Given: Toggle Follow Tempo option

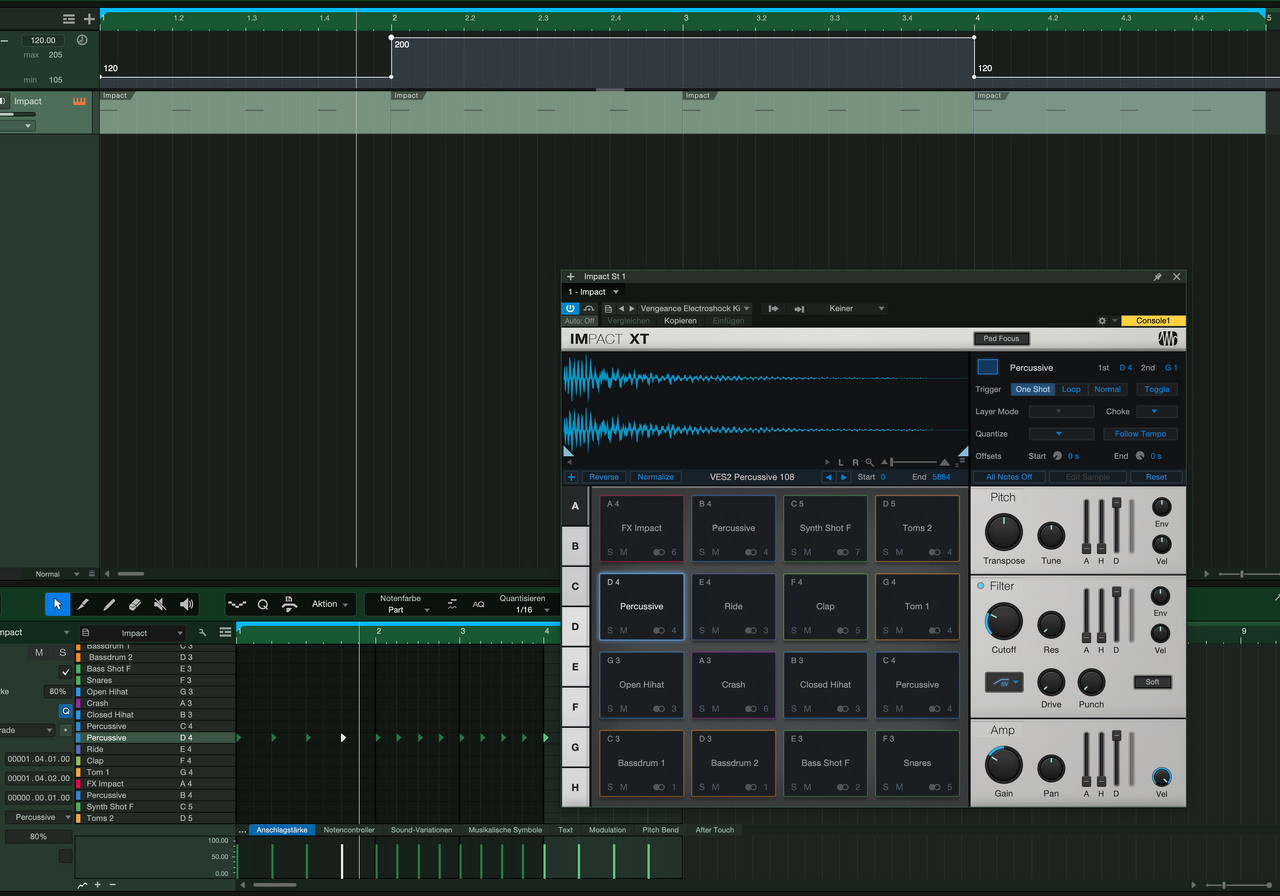Looking at the screenshot, I should [x=1140, y=434].
